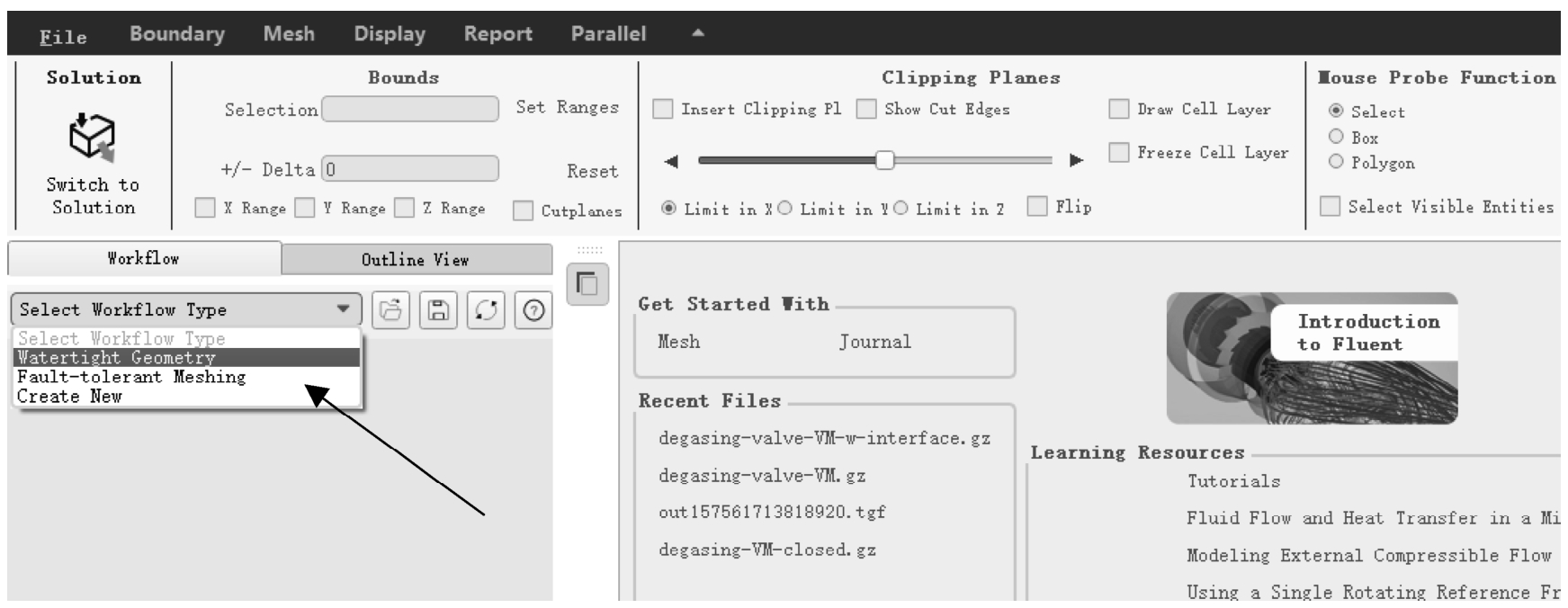Open the Boundary menu

tap(177, 34)
